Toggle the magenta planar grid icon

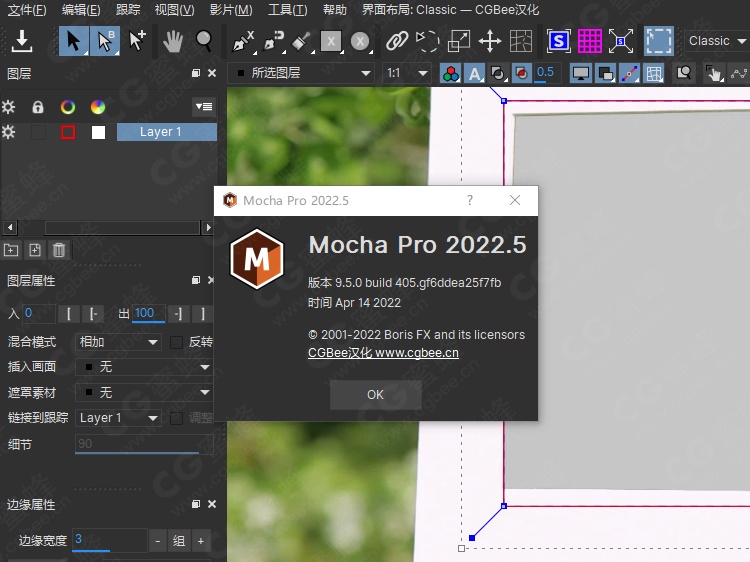[590, 41]
